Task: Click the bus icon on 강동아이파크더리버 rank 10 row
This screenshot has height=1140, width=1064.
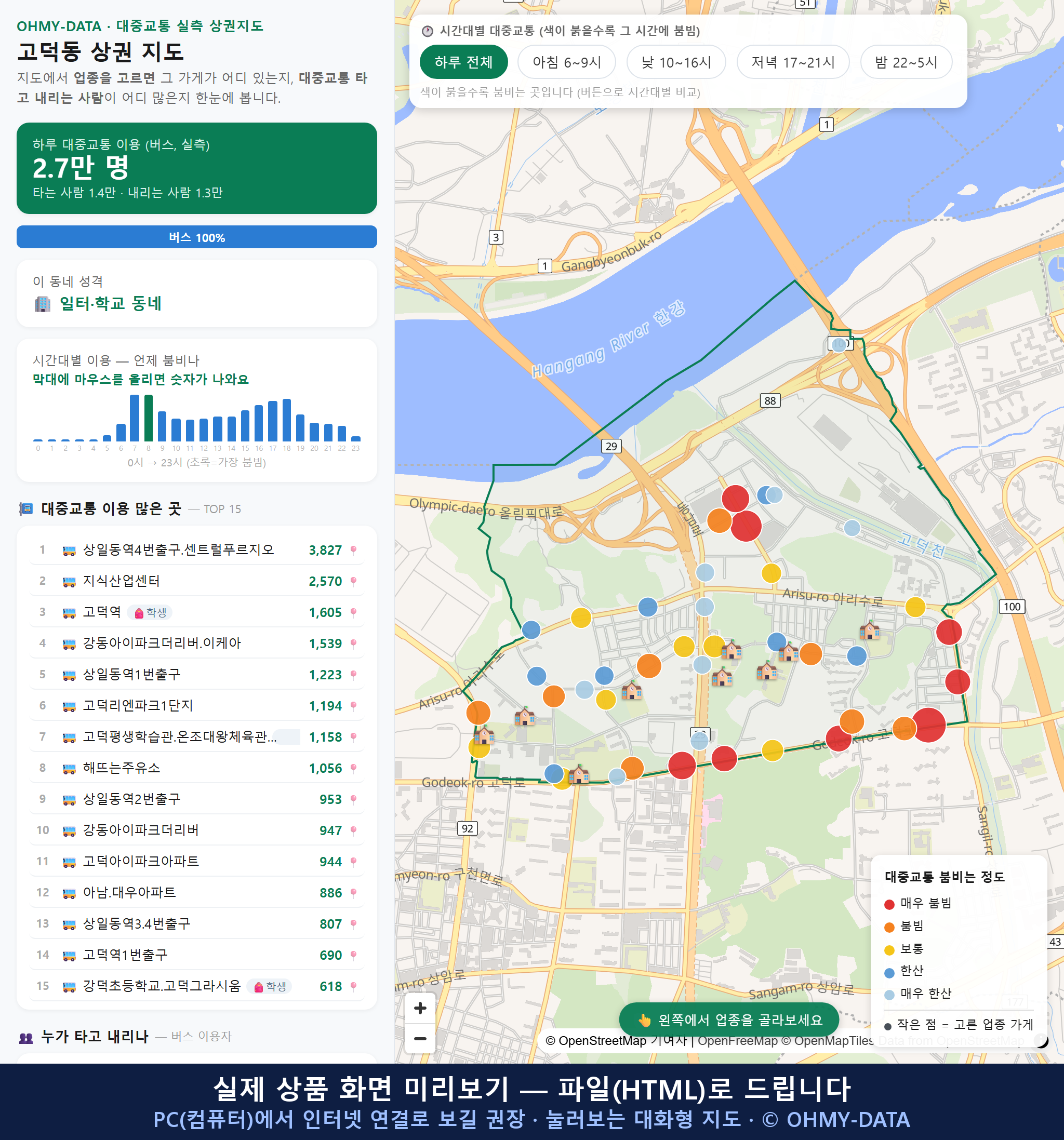Action: point(69,831)
